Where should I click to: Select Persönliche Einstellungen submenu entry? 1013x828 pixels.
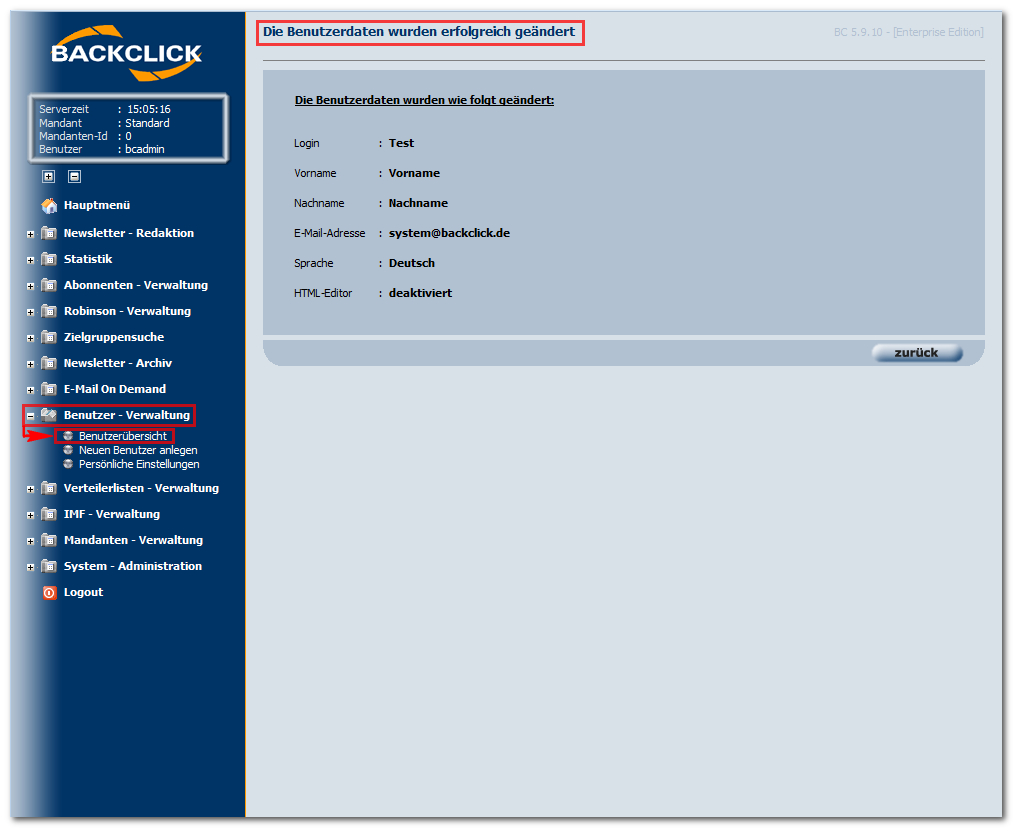coord(139,464)
